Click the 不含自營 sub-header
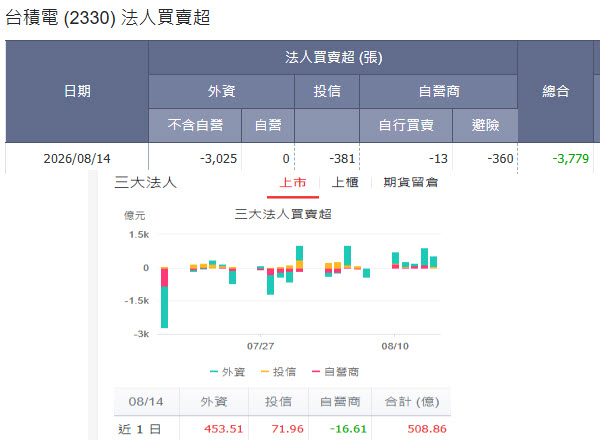The image size is (600, 440). point(195,125)
